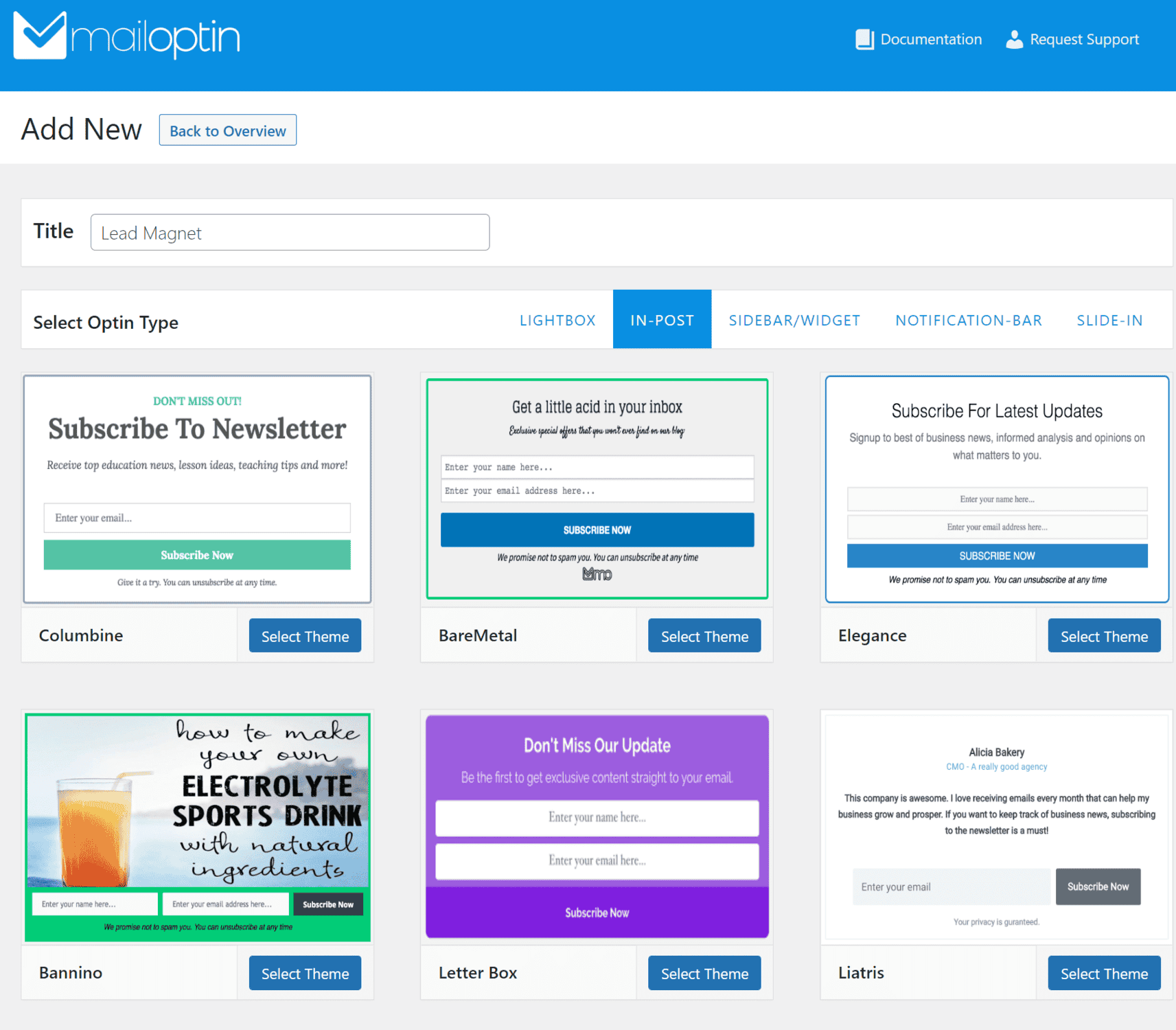The height and width of the screenshot is (1030, 1176).
Task: Click the Bannino sports drink preview thumbnail
Action: tap(198, 827)
